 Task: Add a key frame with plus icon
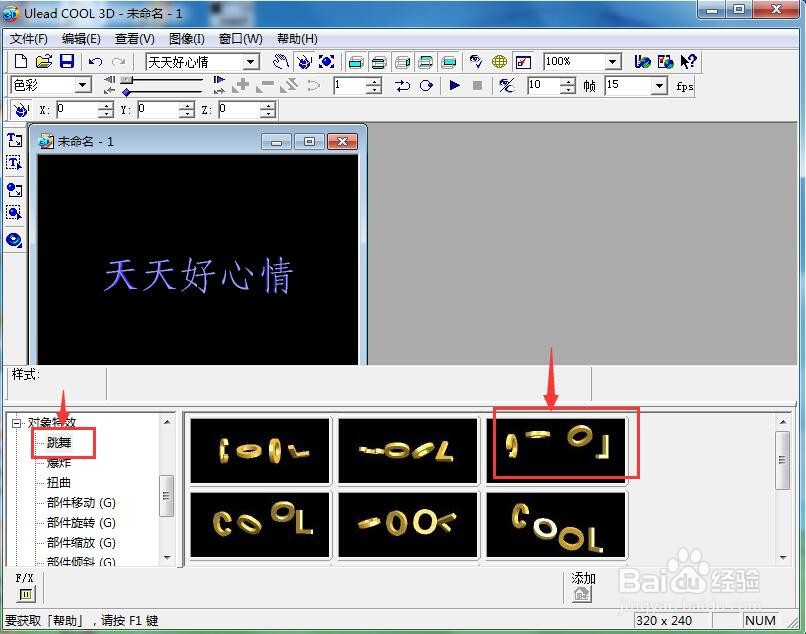point(241,85)
